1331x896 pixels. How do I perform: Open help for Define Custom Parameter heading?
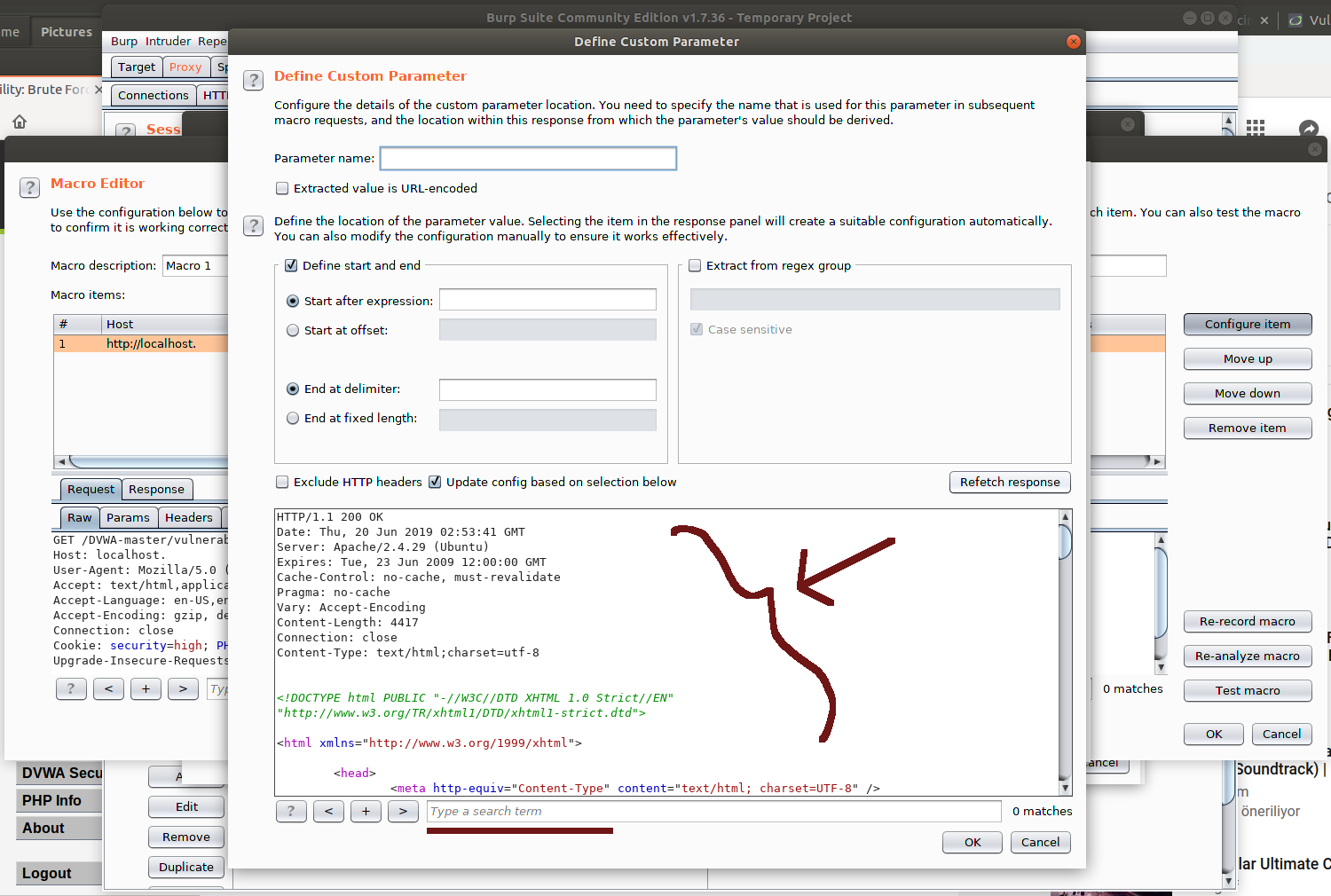[253, 81]
